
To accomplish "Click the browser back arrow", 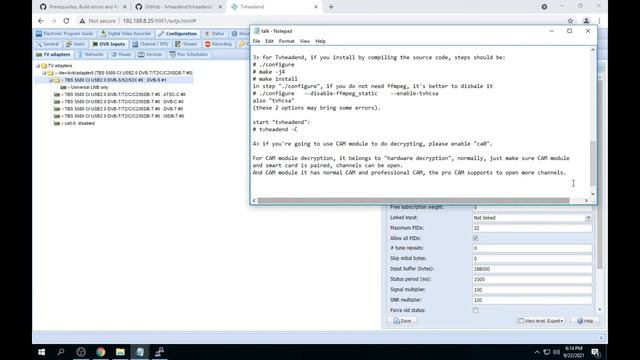I will click(41, 21).
